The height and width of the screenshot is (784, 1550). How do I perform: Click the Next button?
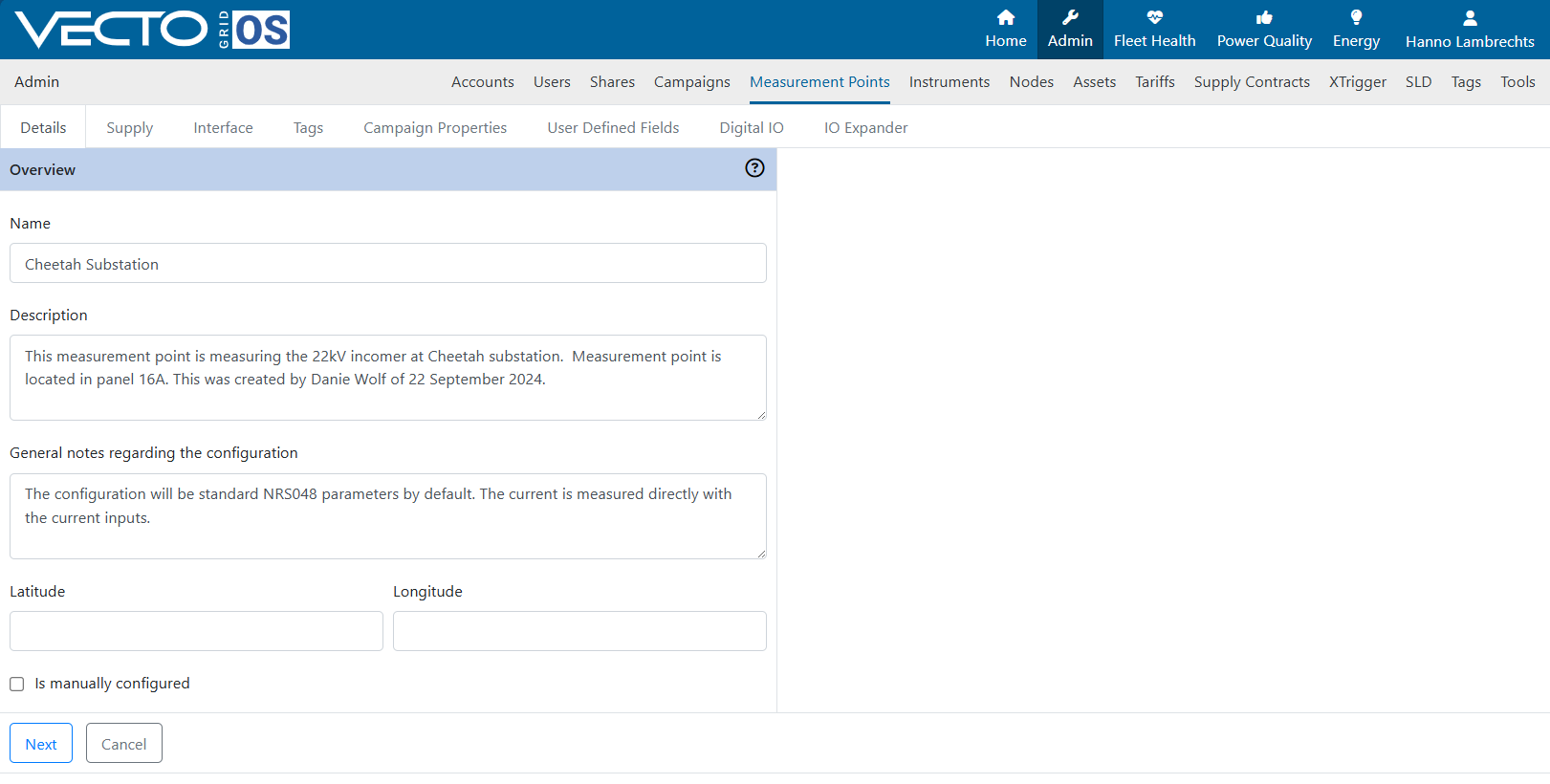[41, 743]
